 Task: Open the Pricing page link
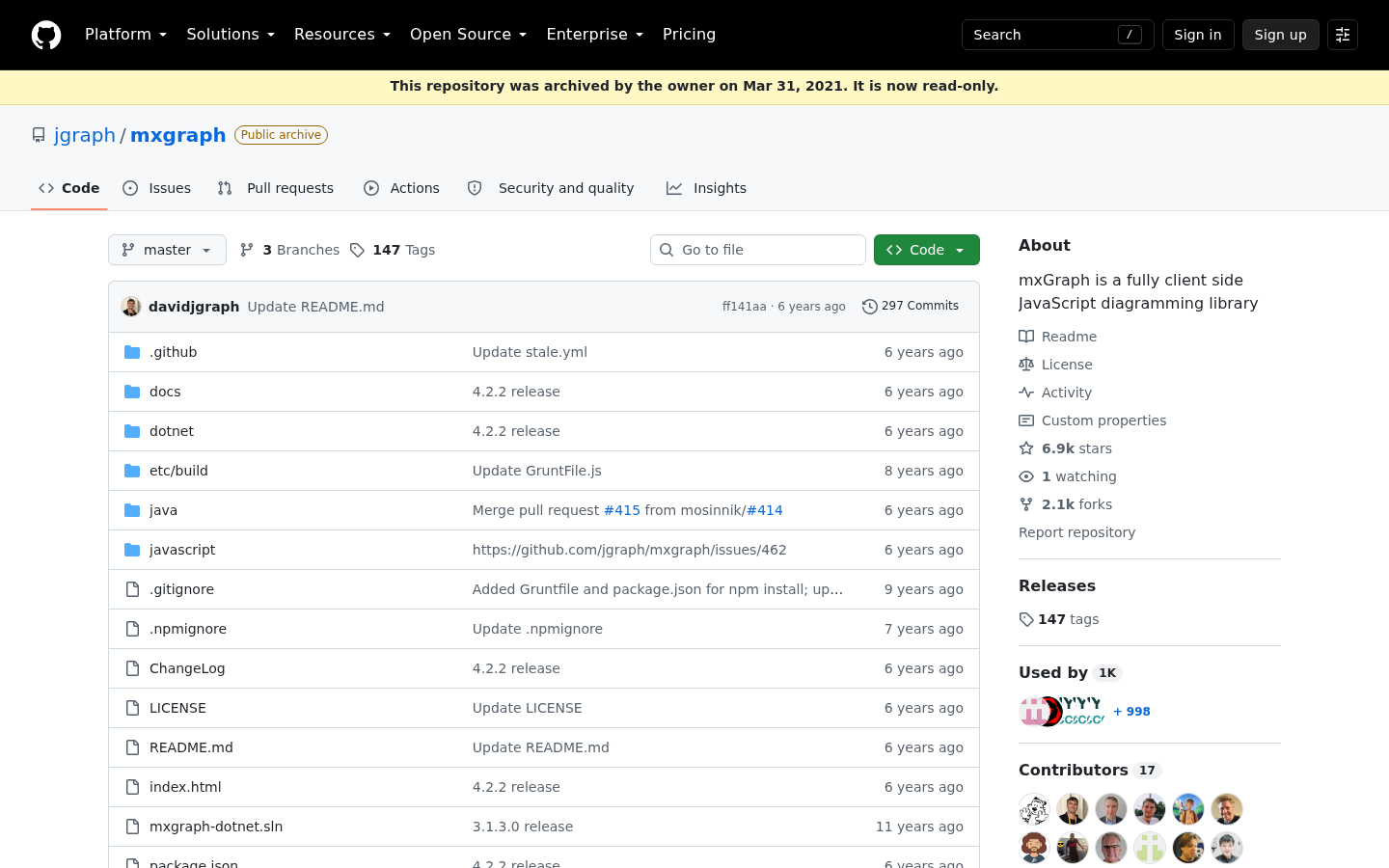(690, 35)
